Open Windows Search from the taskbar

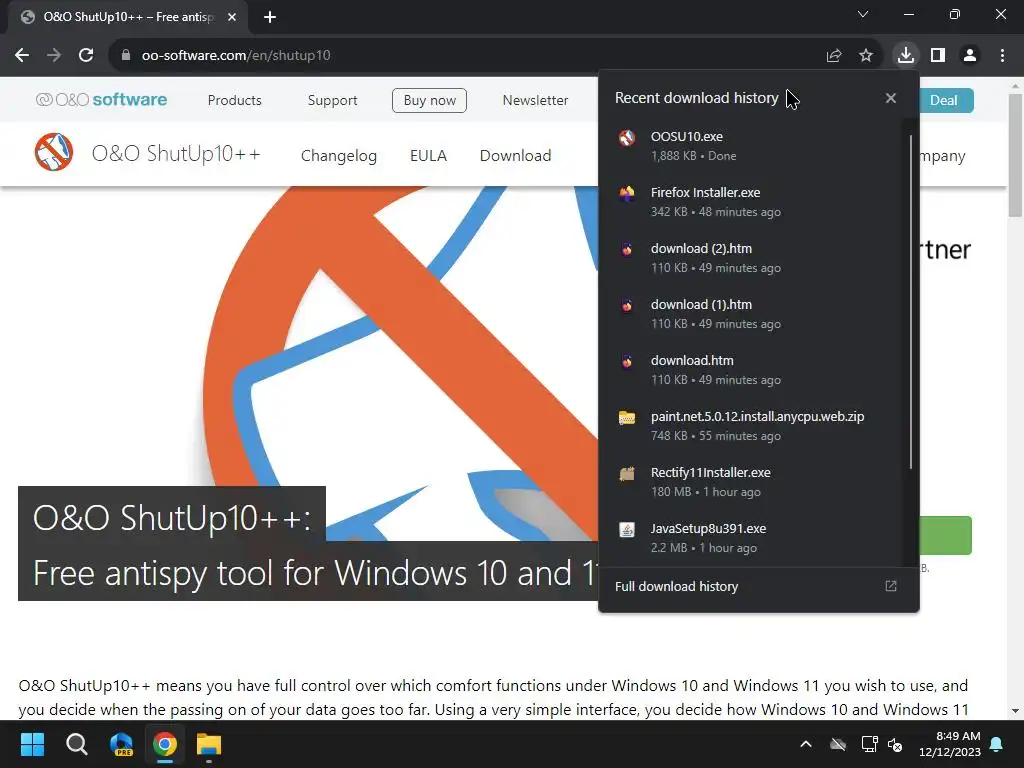coord(76,744)
